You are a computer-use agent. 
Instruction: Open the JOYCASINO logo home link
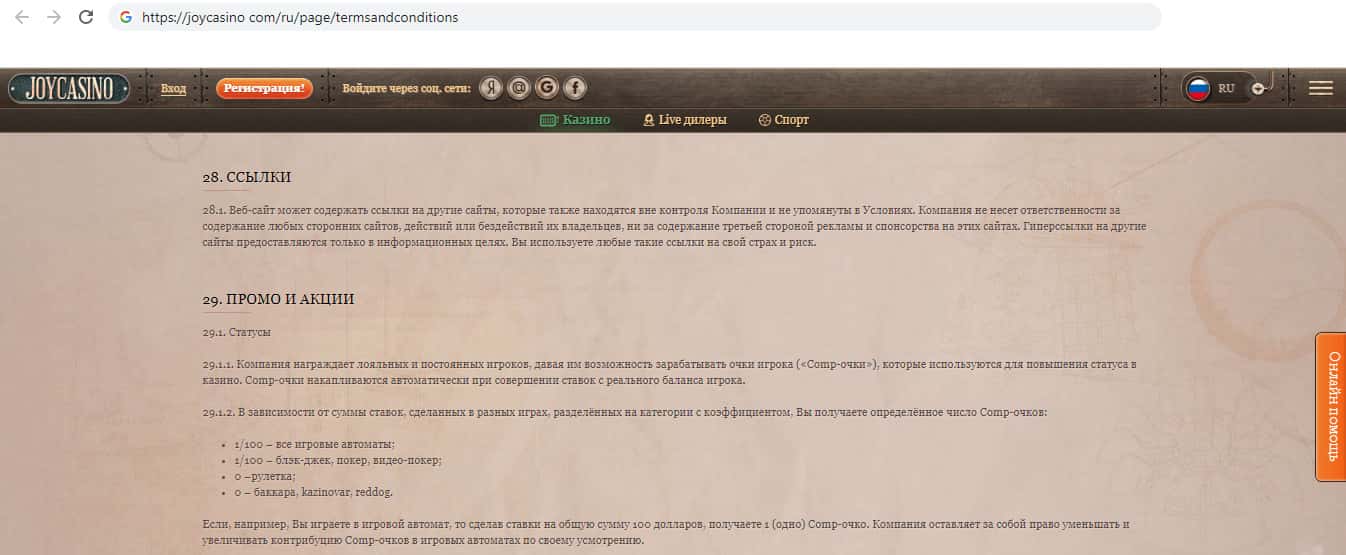pyautogui.click(x=69, y=88)
